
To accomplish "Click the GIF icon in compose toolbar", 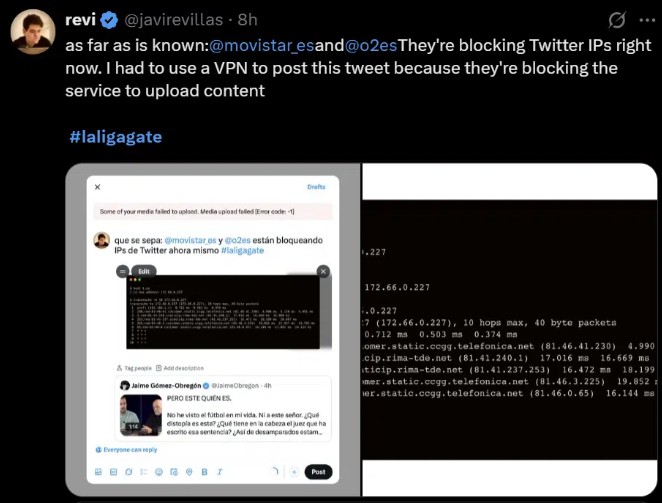I will 113,472.
